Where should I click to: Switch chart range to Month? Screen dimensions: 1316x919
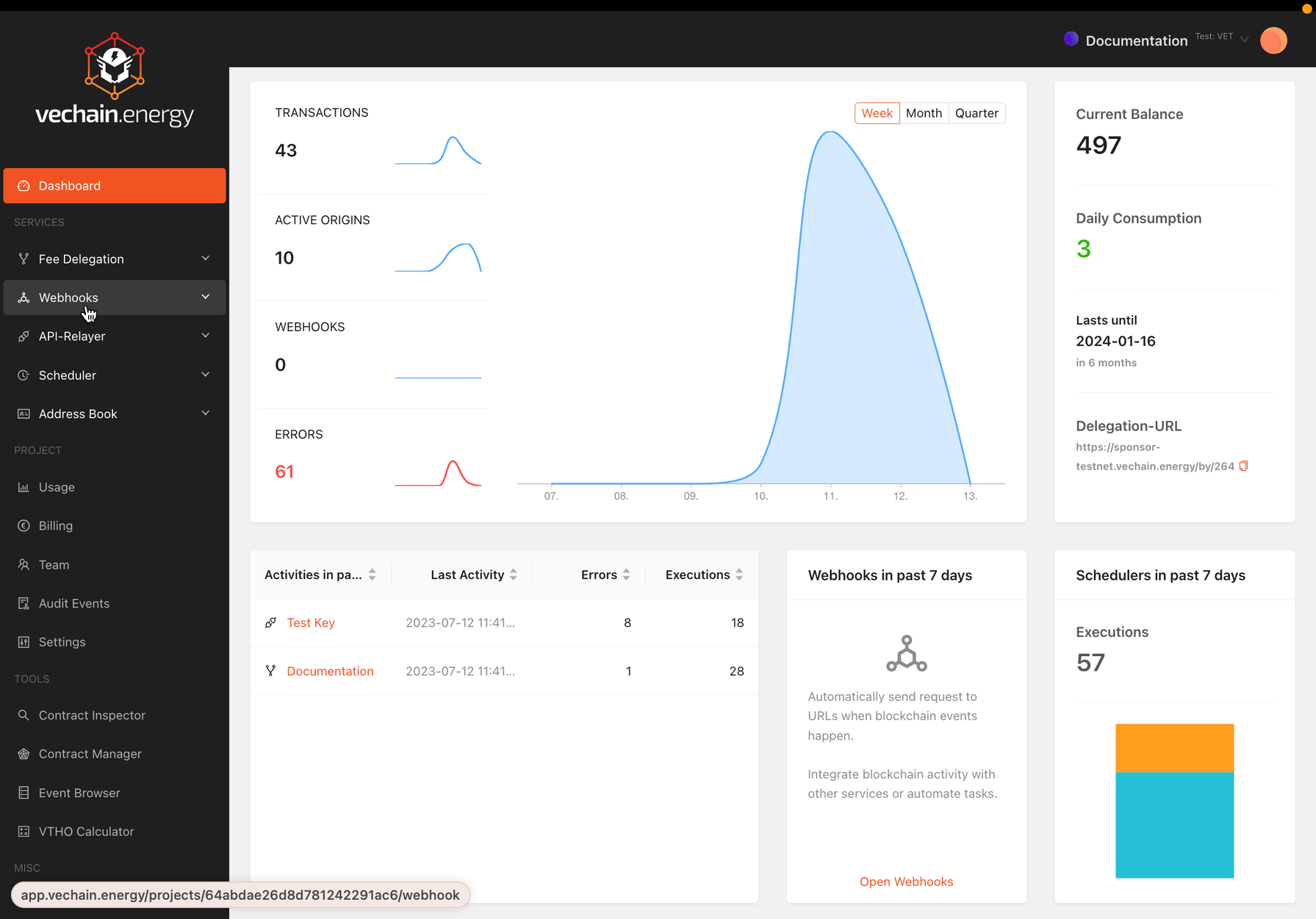[x=924, y=113]
